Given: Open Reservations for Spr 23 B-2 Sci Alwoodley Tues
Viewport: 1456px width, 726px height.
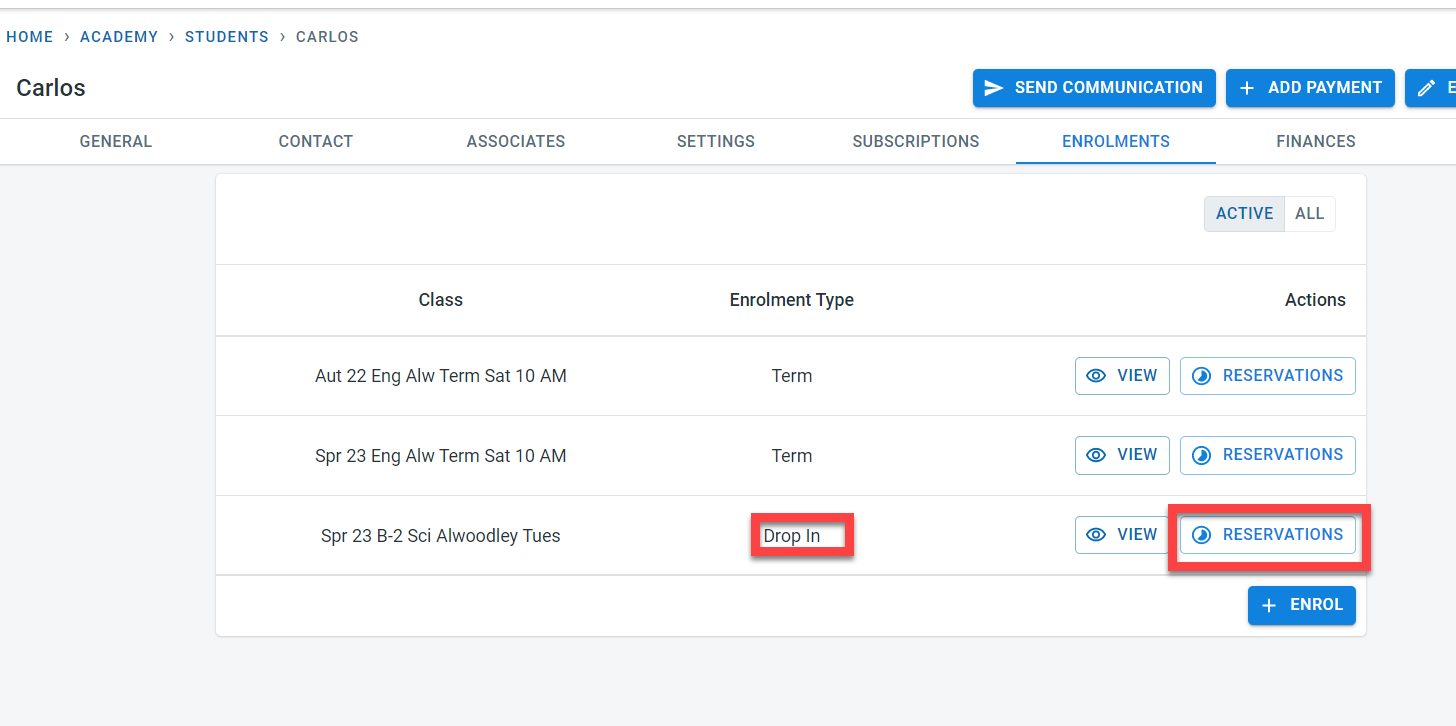Looking at the screenshot, I should [1268, 535].
